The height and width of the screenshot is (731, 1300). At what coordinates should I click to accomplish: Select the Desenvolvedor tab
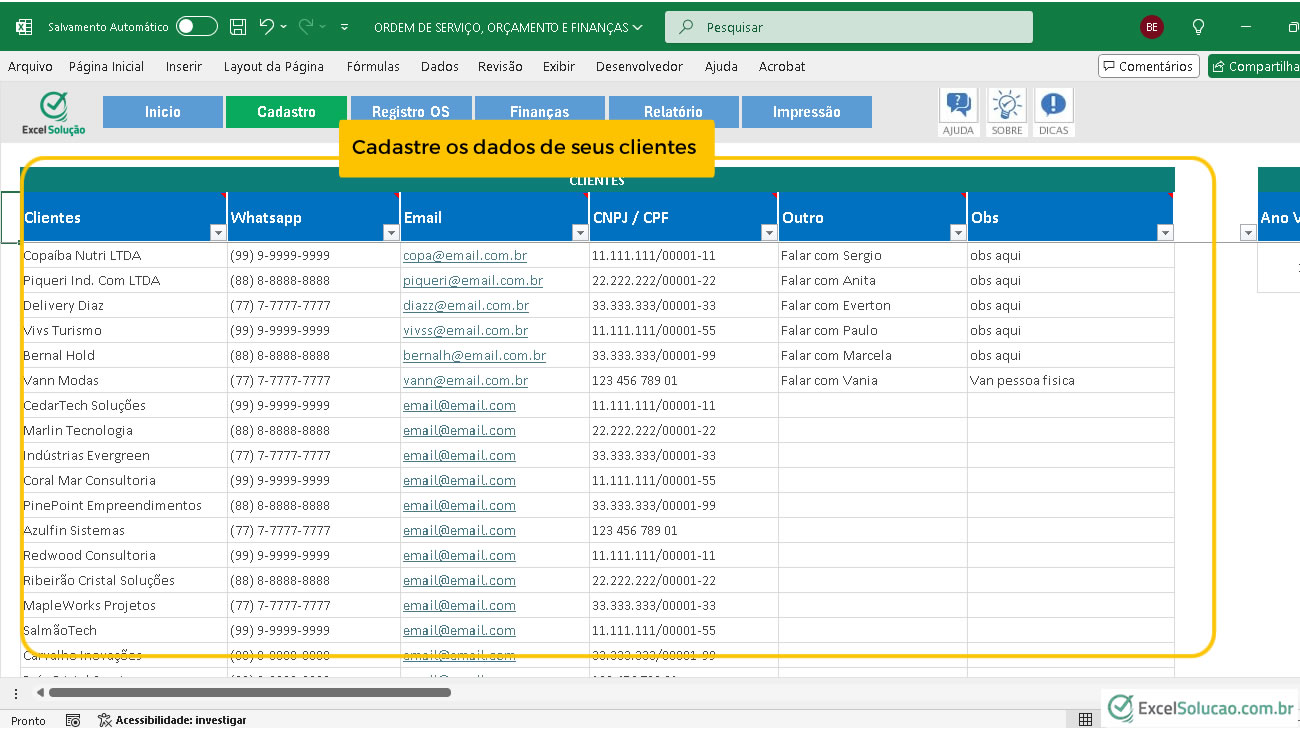639,66
